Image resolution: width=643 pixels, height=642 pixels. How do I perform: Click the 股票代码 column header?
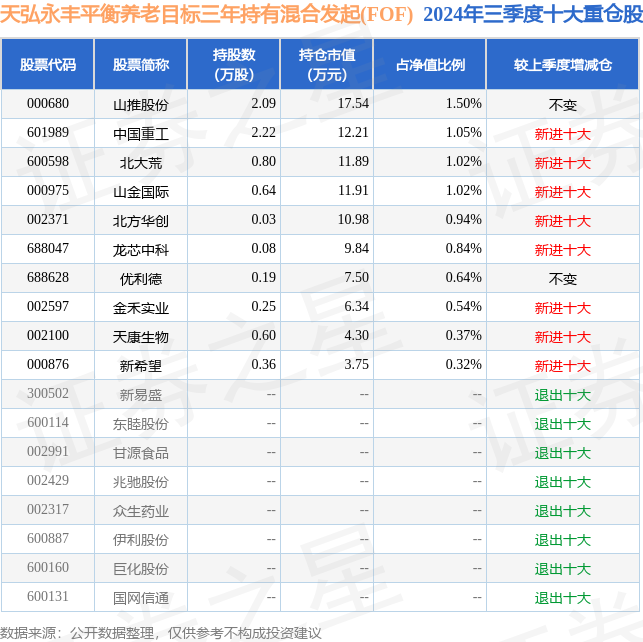(x=48, y=65)
